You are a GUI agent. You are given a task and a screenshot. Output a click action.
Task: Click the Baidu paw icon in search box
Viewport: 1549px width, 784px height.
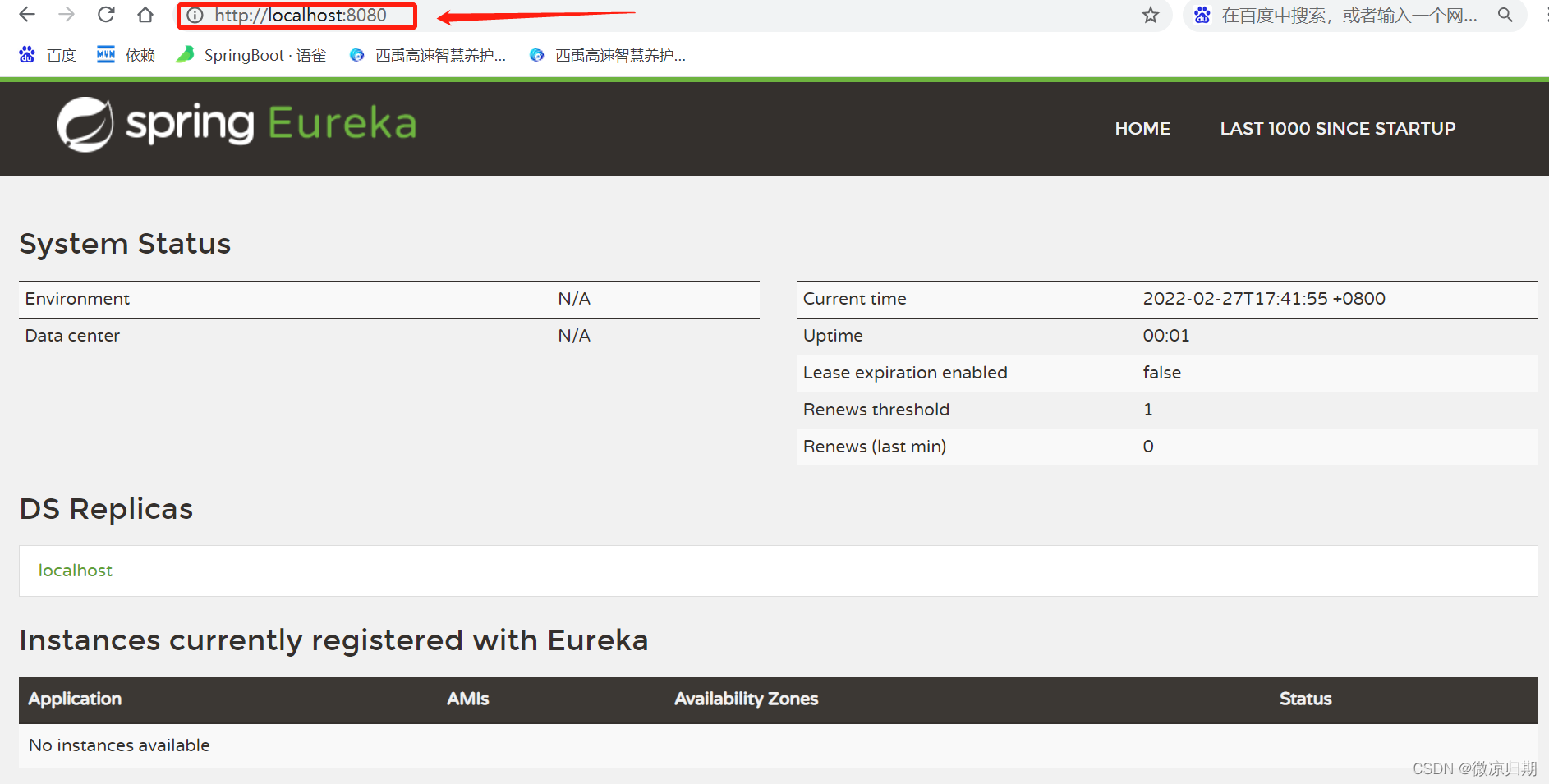coord(1202,15)
